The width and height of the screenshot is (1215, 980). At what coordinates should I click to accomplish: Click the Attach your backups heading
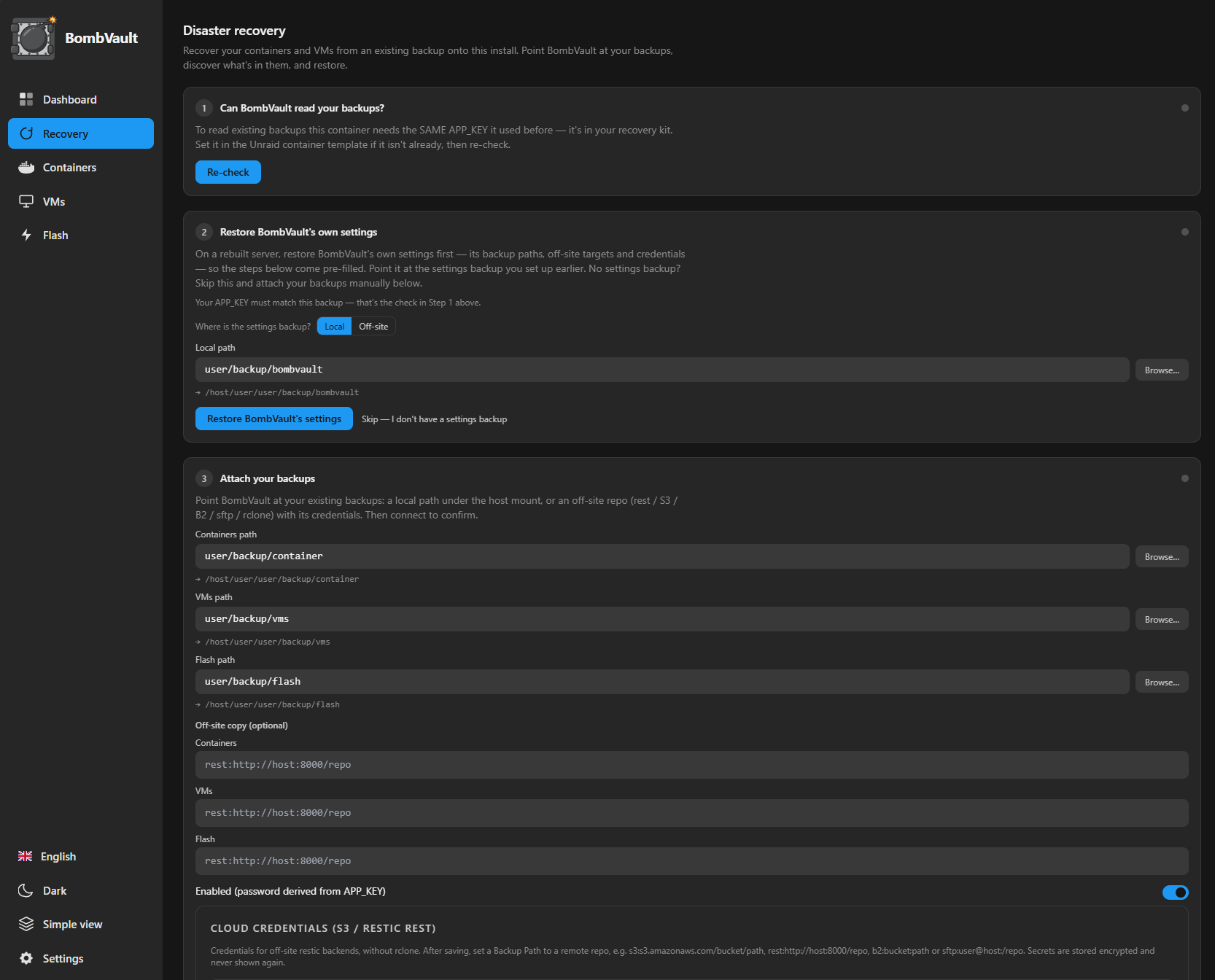tap(268, 478)
